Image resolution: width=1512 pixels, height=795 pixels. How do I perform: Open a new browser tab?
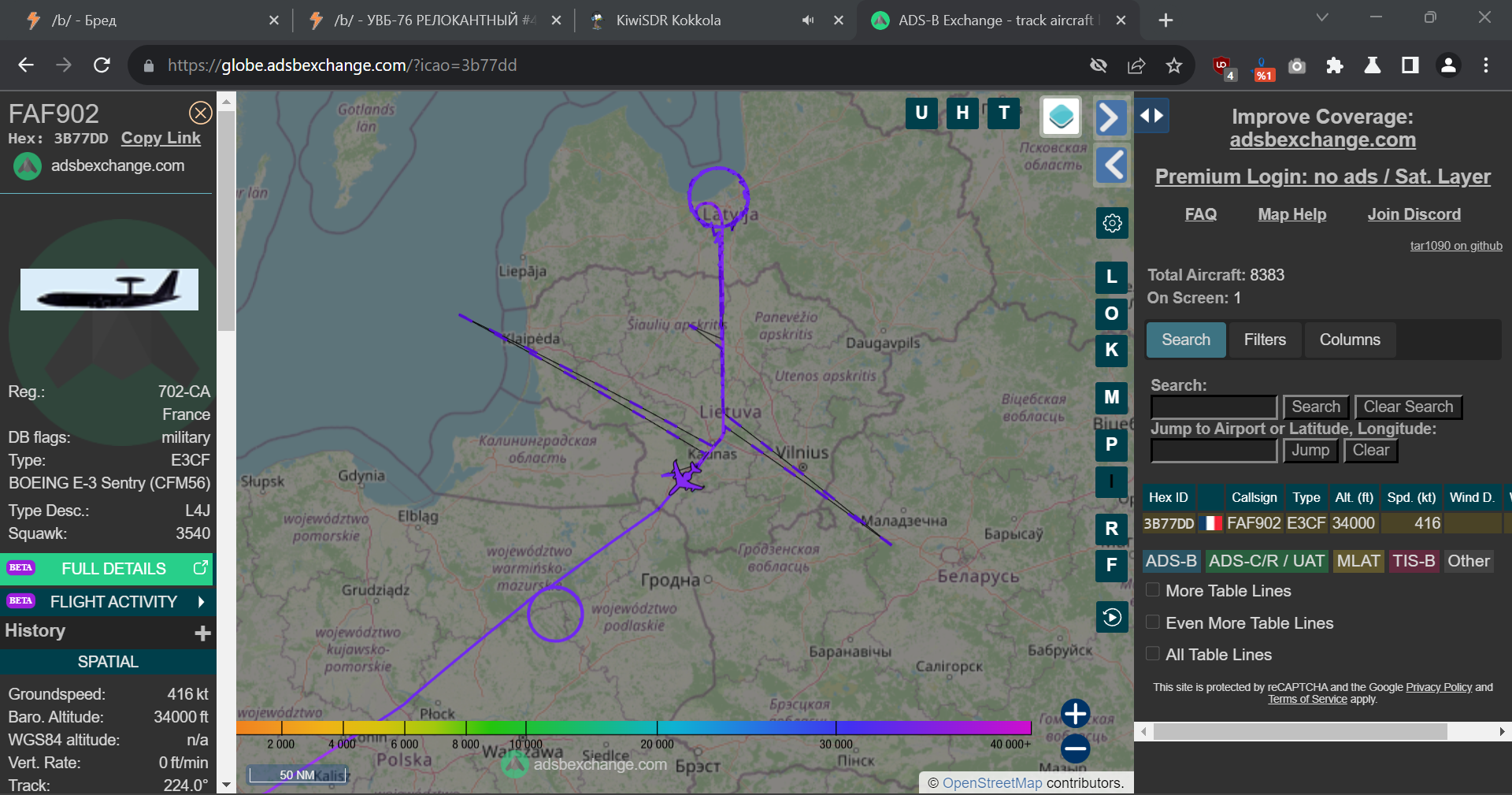(x=1166, y=20)
